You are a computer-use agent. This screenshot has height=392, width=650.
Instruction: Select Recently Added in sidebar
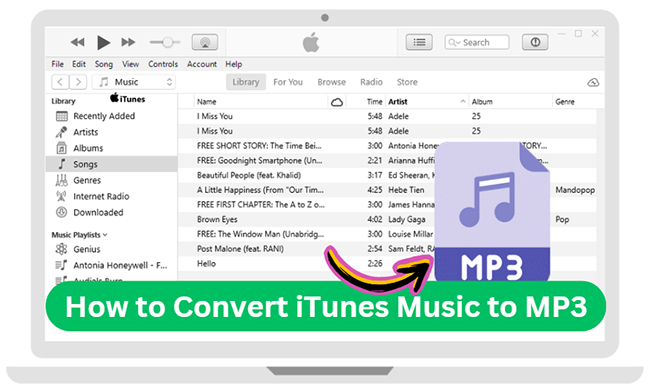(x=112, y=116)
